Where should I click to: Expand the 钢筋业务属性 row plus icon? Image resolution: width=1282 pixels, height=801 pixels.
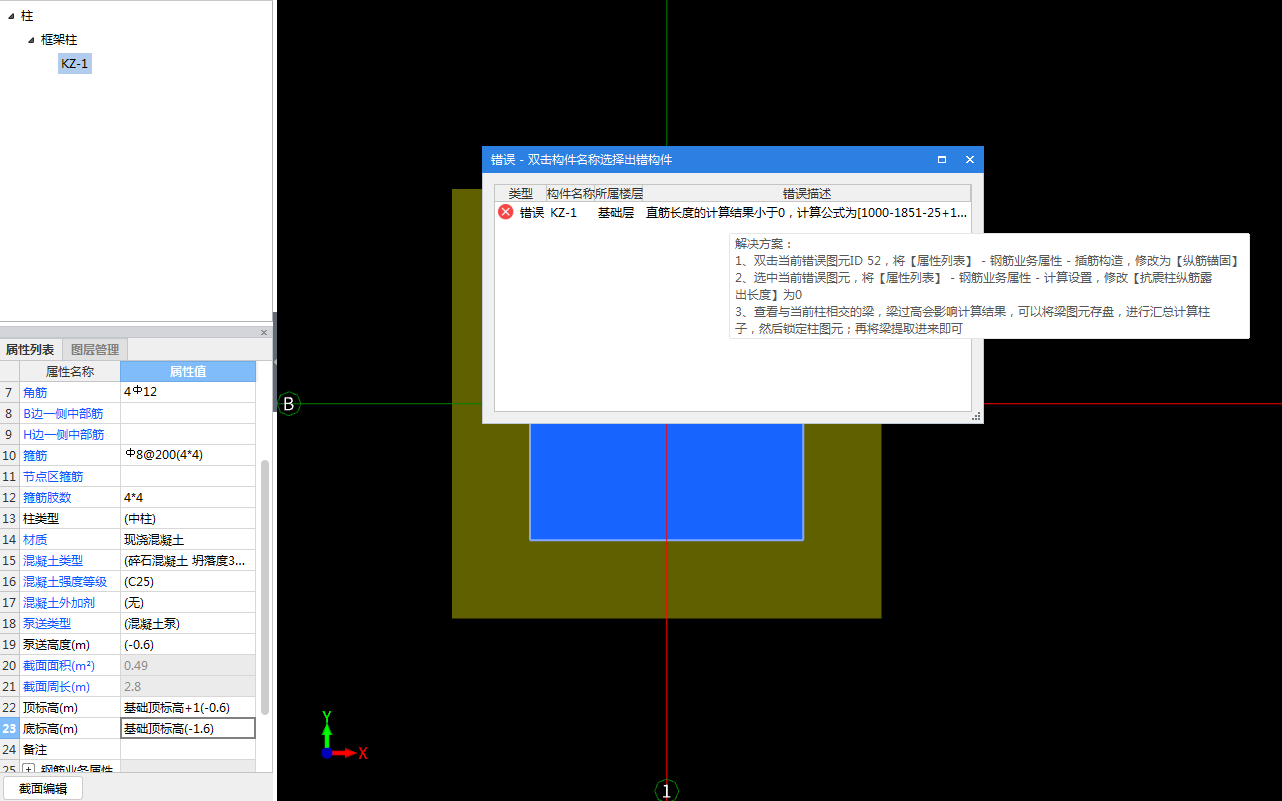(x=28, y=770)
